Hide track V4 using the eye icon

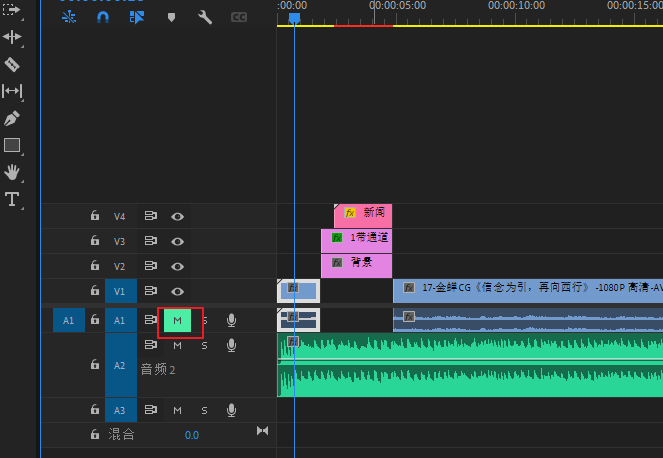click(x=177, y=216)
